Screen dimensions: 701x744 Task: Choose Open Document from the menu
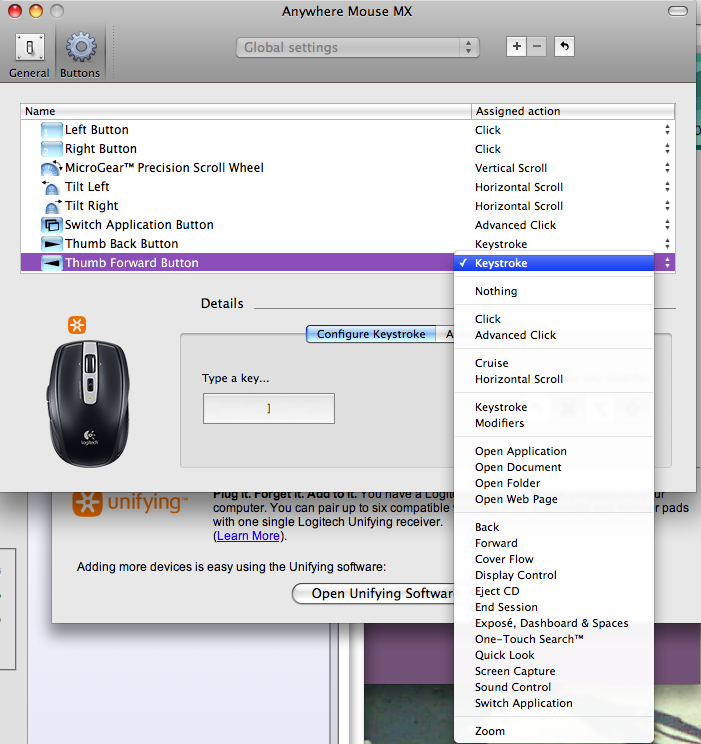point(554,467)
